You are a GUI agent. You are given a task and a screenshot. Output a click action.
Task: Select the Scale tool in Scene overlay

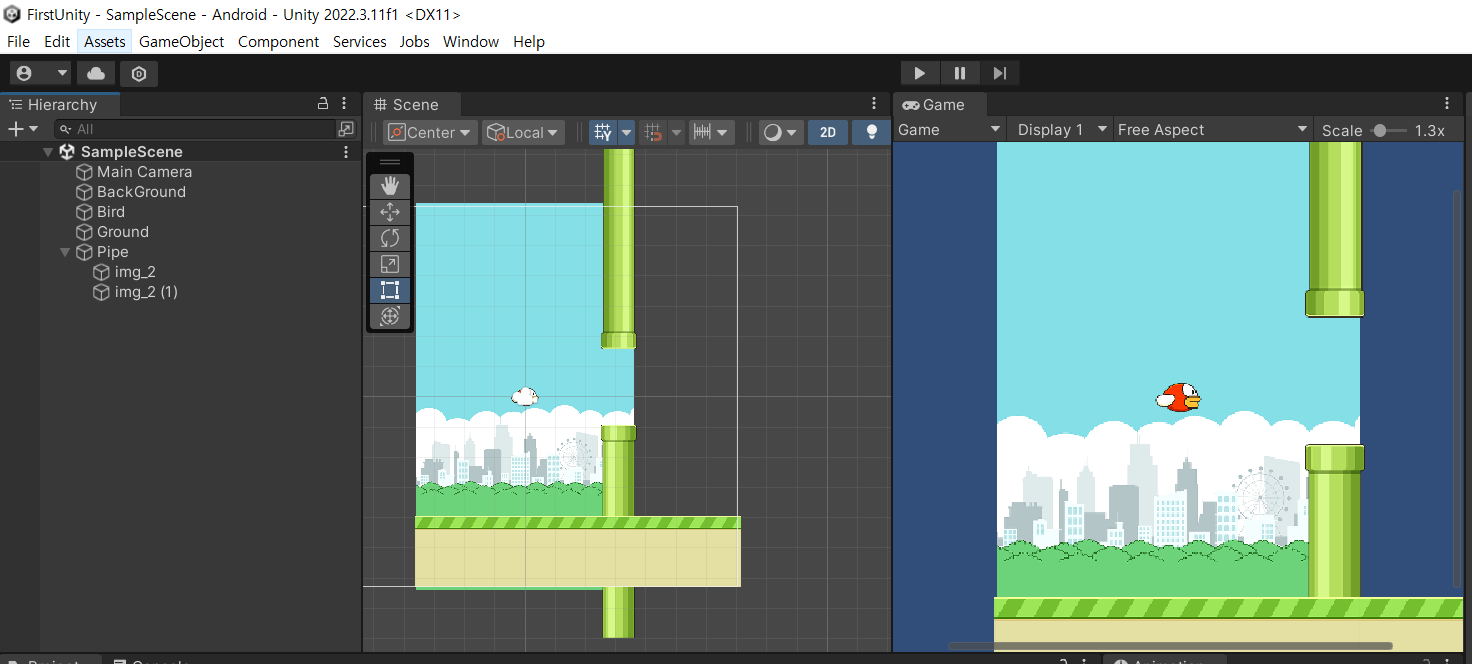pos(390,264)
